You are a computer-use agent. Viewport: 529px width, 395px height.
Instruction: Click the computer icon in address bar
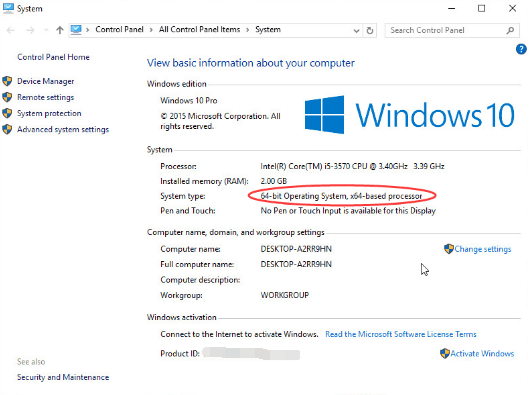coord(76,30)
